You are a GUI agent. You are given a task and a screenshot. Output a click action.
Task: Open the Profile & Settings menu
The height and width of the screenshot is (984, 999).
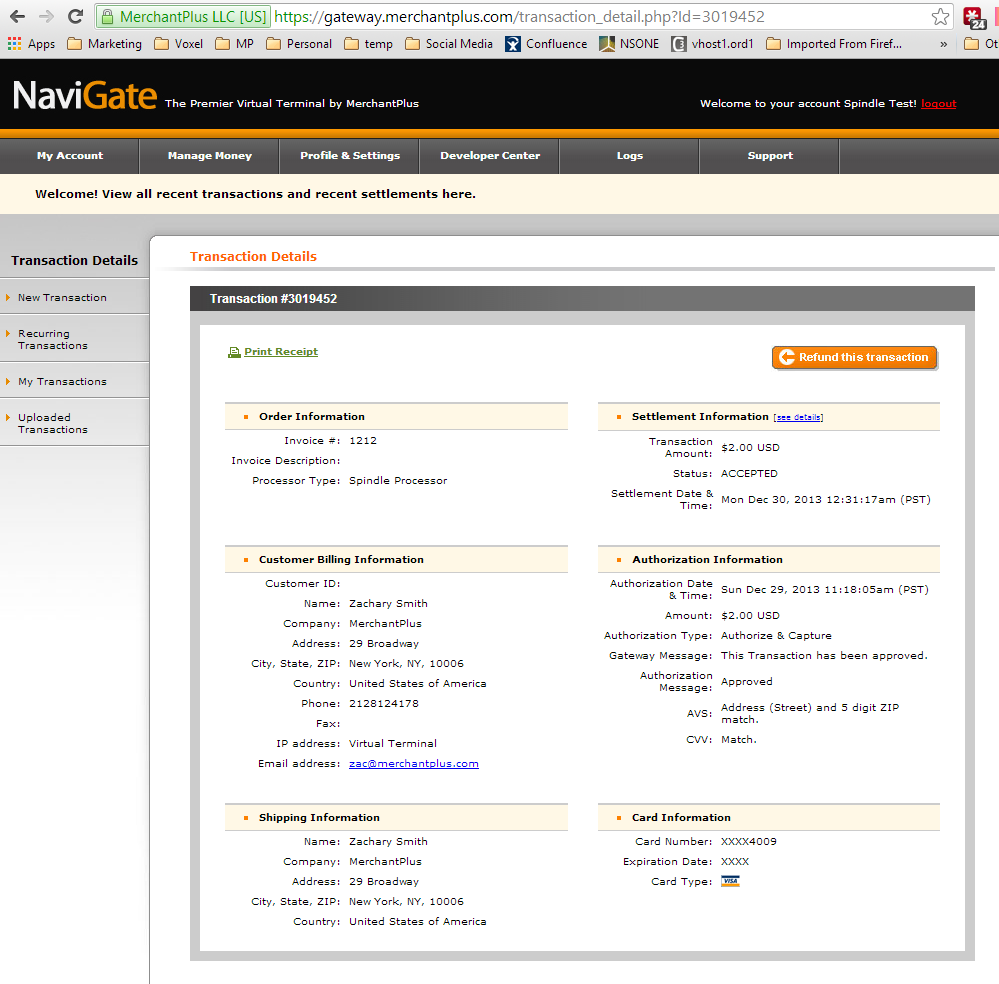click(x=350, y=156)
